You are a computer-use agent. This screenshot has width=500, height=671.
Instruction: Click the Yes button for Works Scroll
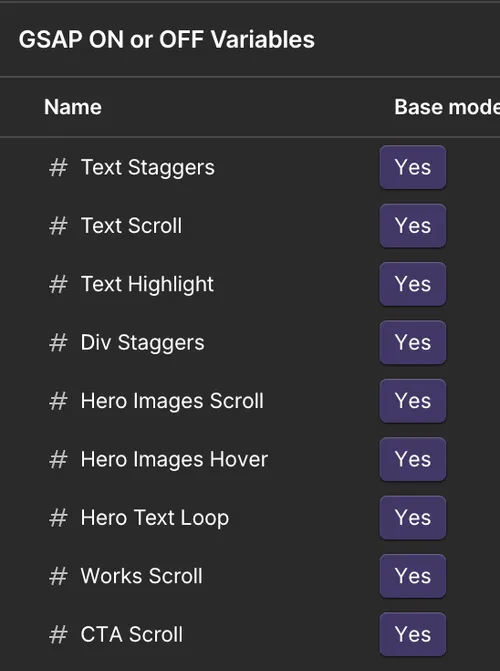point(413,576)
